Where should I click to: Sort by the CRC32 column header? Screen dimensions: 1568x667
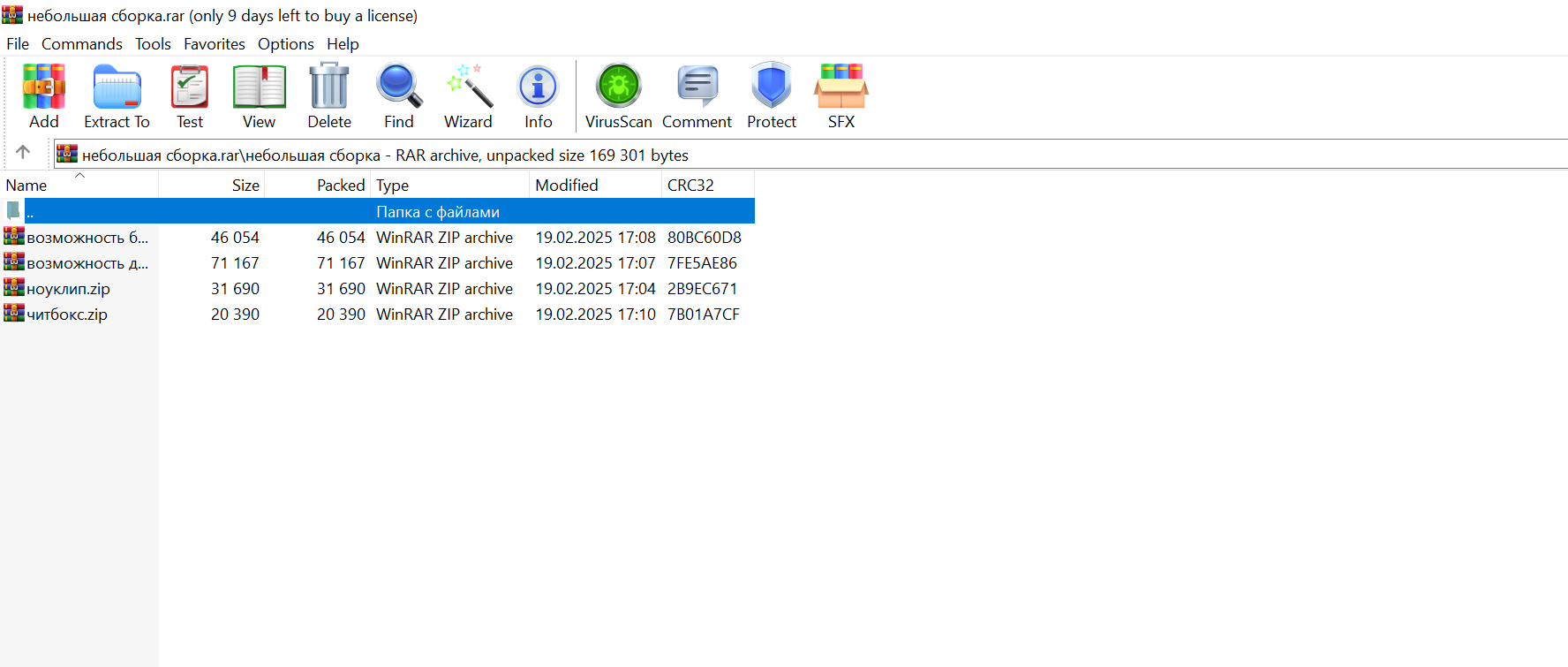pos(708,185)
